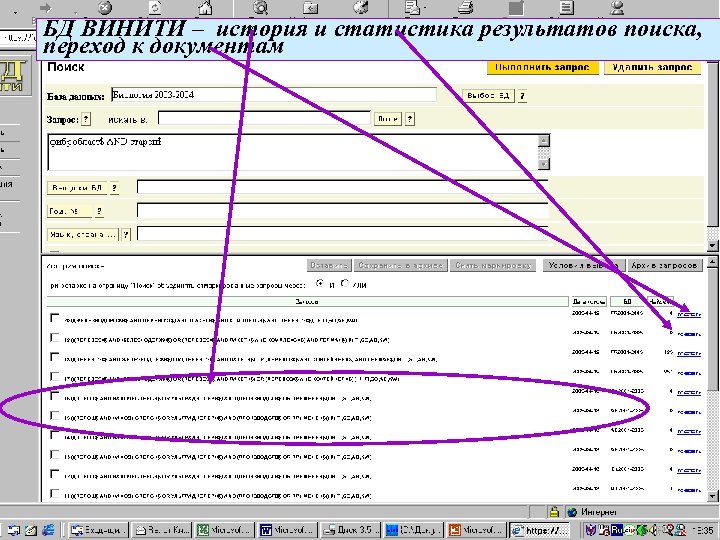Open the browser Favorites folder icon
Screen dimensions: 720x540
coord(311,7)
